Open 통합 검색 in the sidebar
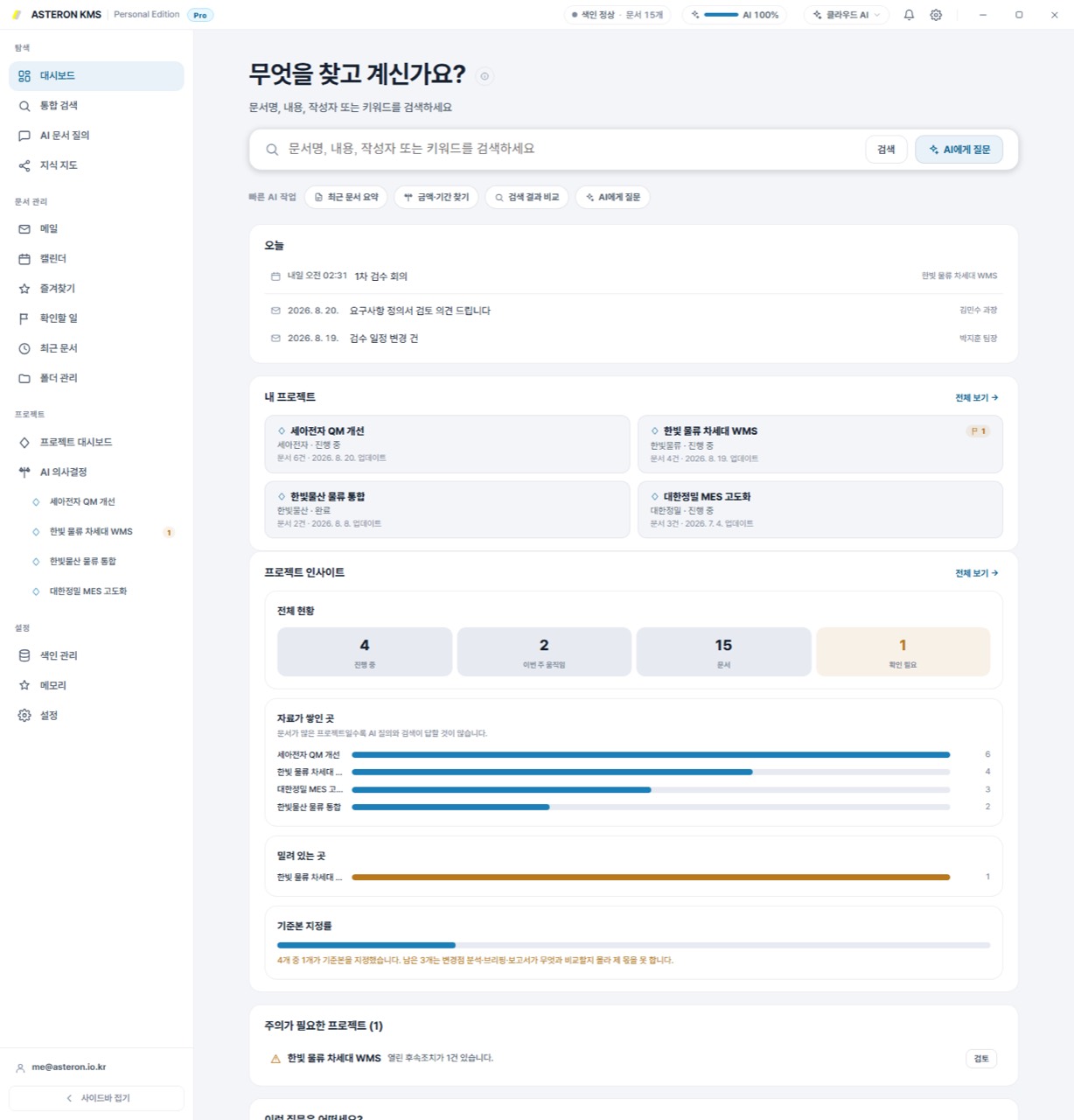The image size is (1074, 1120). pyautogui.click(x=96, y=106)
